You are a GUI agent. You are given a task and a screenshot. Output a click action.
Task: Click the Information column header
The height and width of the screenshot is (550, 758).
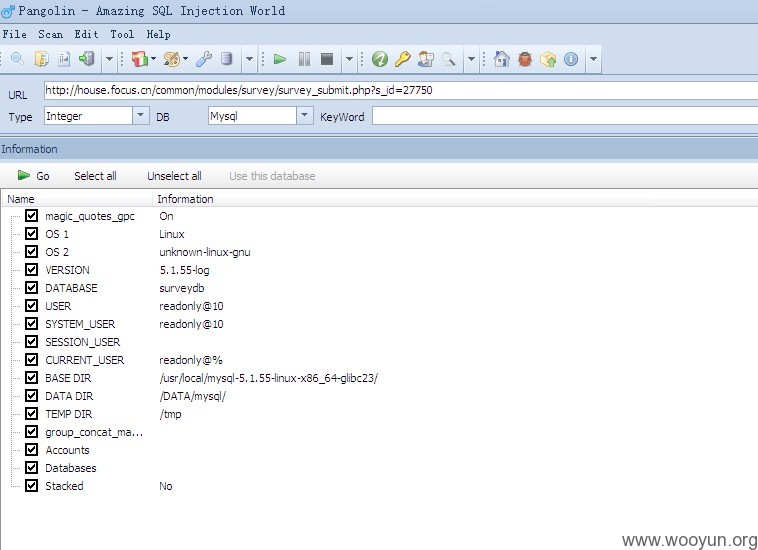click(455, 199)
